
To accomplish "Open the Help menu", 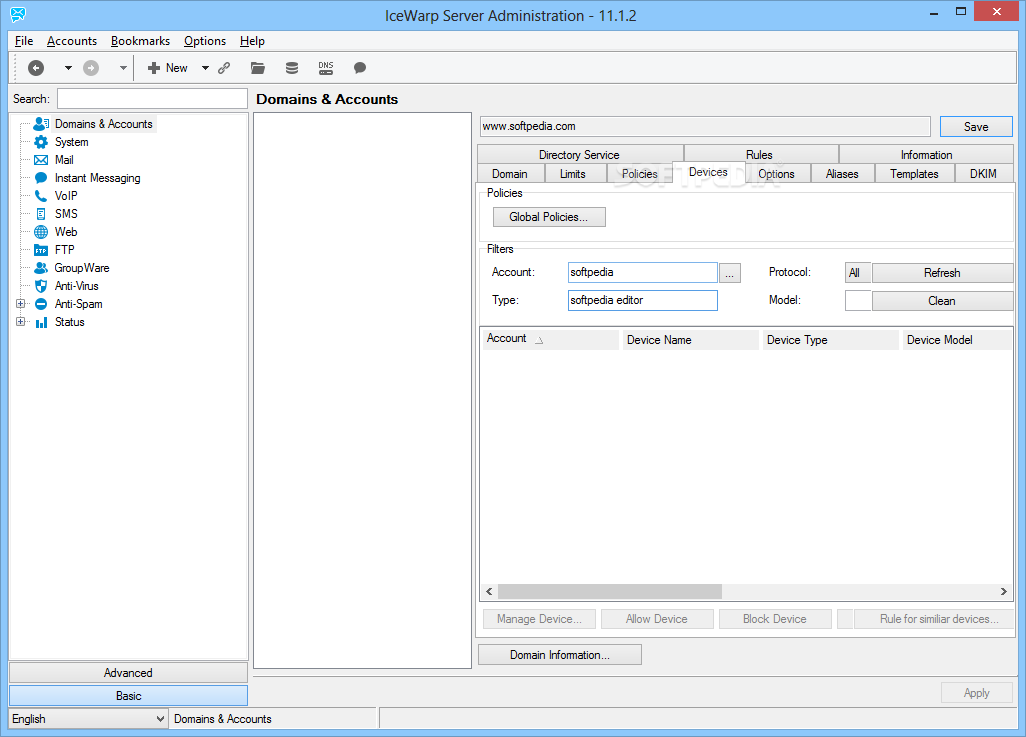I will [252, 41].
